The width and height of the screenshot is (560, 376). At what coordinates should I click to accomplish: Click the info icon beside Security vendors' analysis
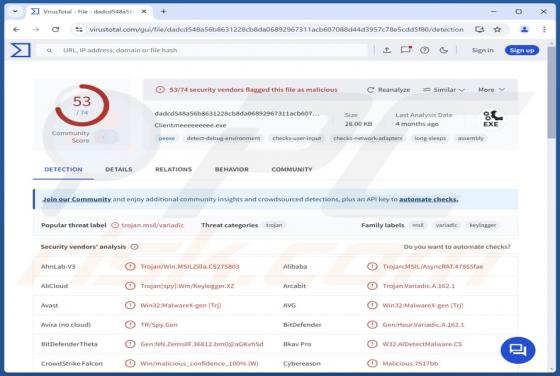coord(134,247)
